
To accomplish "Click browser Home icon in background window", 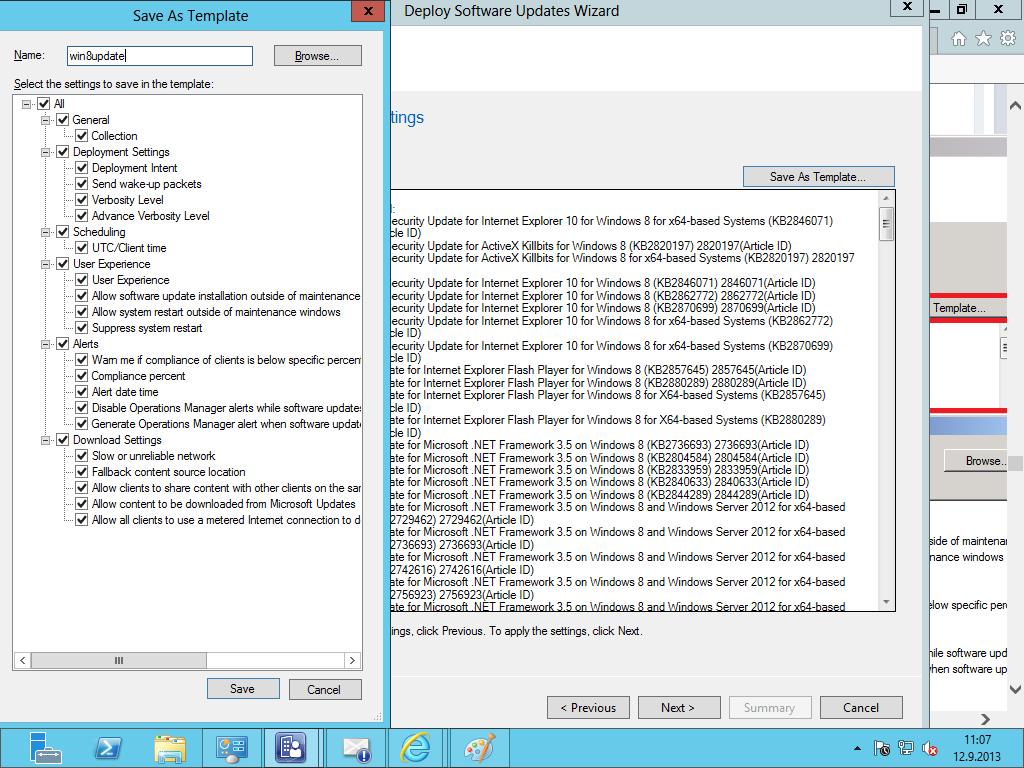I will (959, 39).
